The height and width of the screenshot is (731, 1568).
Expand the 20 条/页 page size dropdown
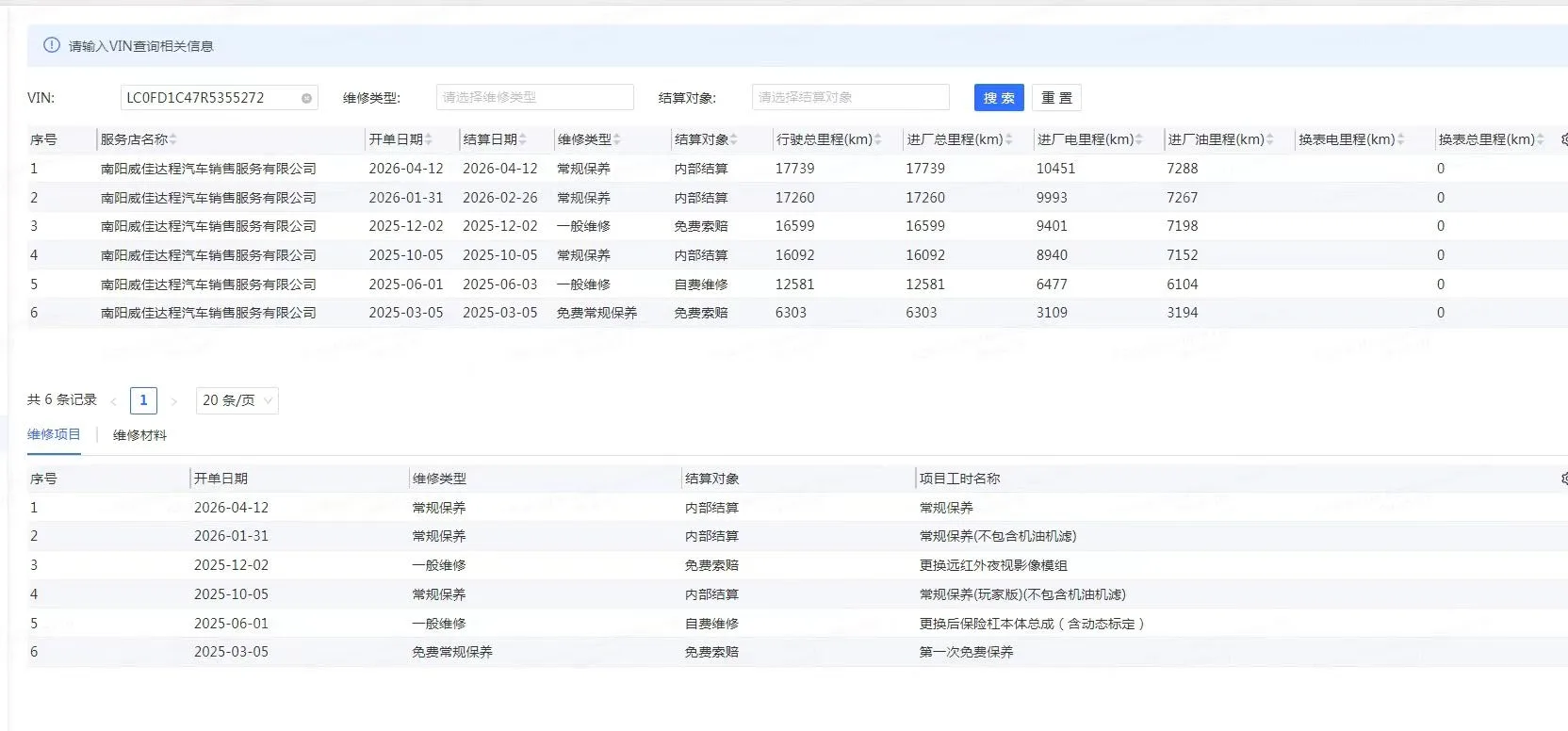click(x=237, y=400)
